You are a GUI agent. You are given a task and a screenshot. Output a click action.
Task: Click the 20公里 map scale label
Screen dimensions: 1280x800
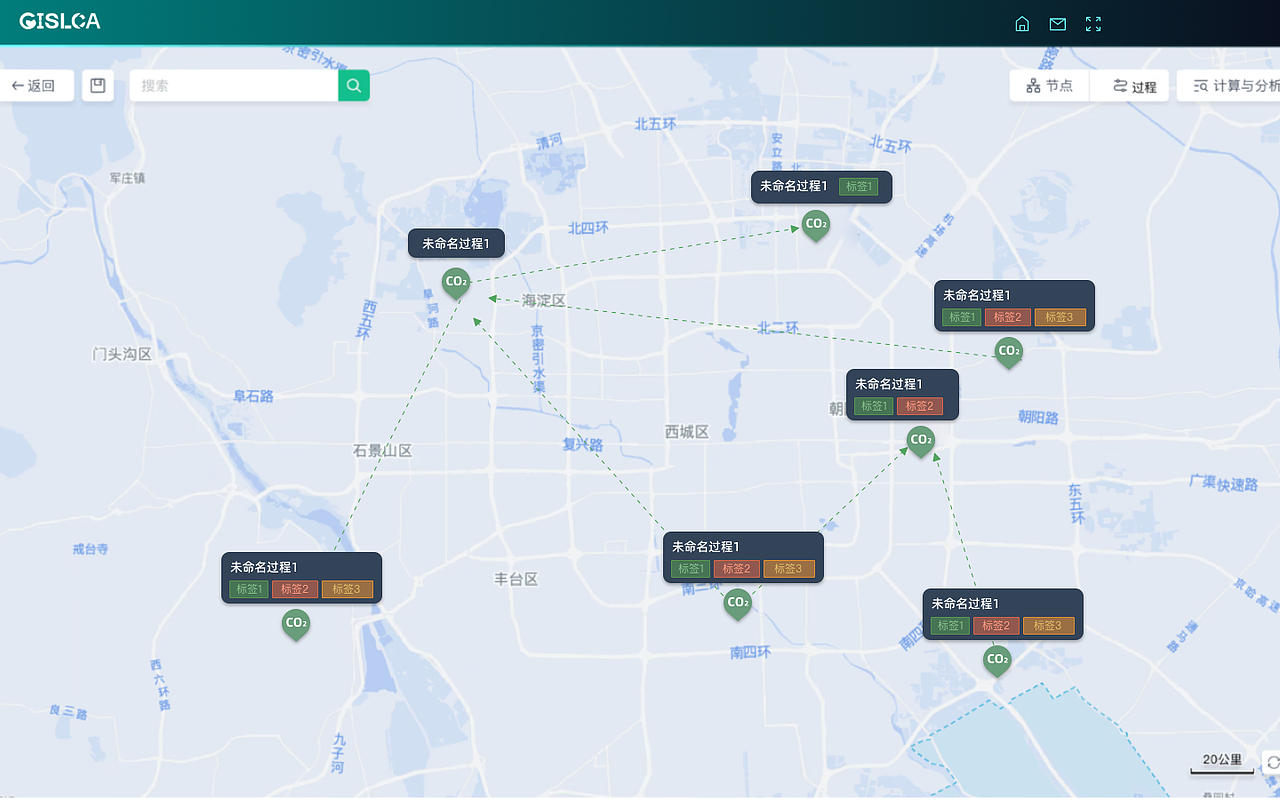pos(1222,760)
